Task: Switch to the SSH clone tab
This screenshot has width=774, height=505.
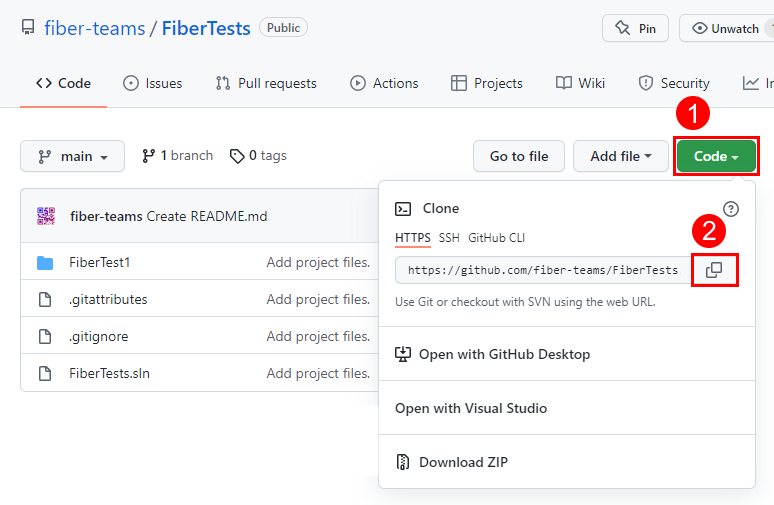Action: tap(449, 238)
